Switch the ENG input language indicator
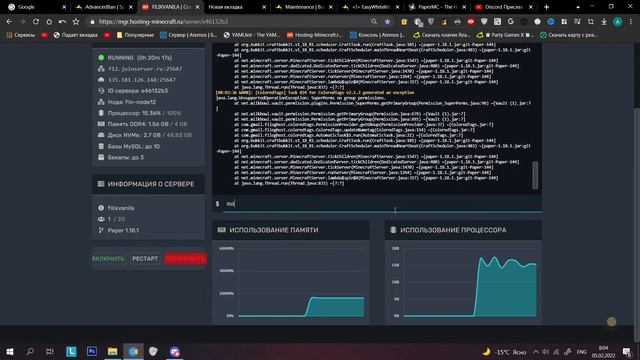640x360 pixels. tap(582, 351)
